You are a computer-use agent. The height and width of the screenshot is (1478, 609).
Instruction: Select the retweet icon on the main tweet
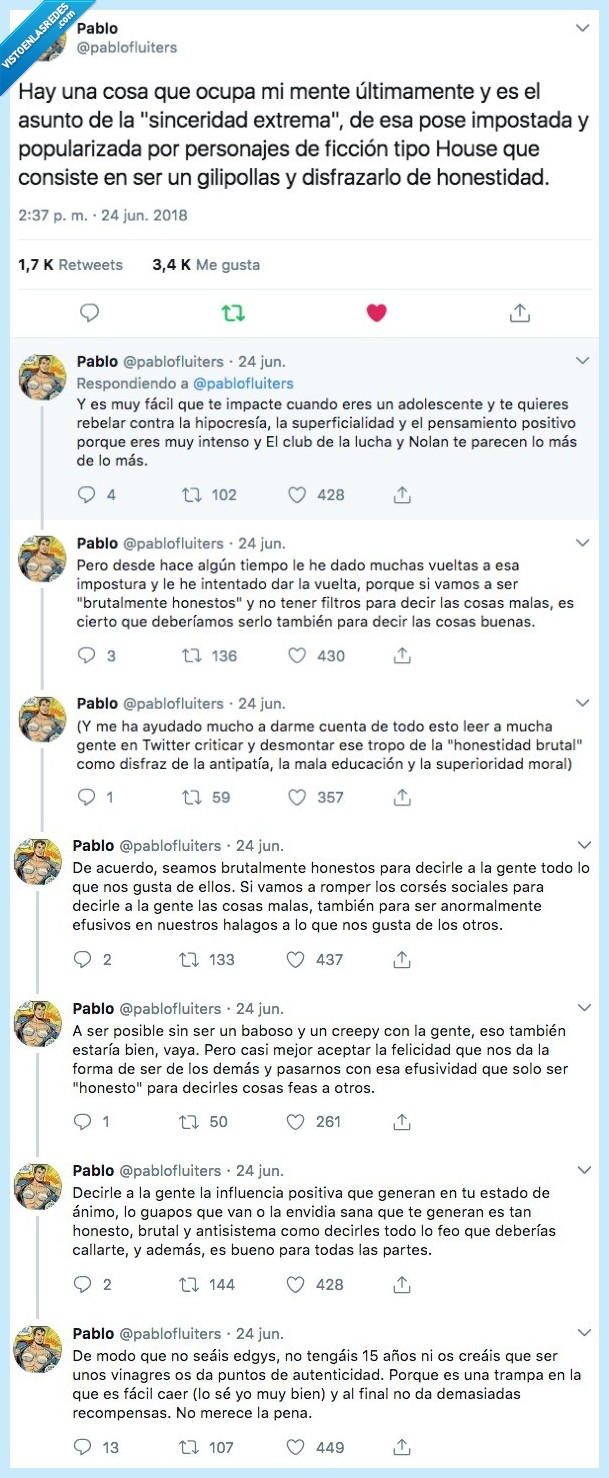coord(233,312)
